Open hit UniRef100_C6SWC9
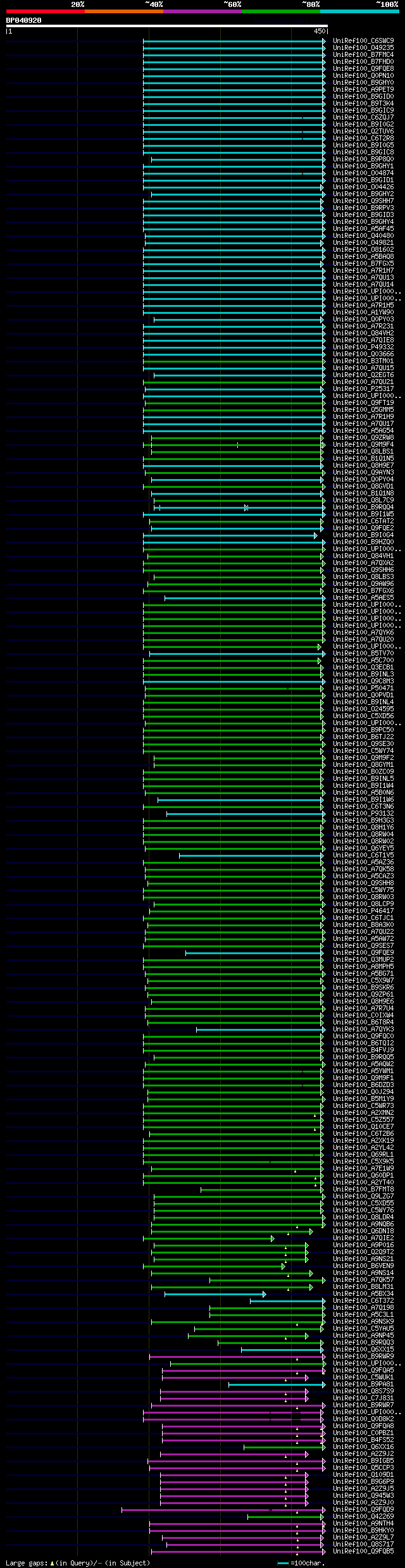Viewport: 405px width, 1568px height. click(x=363, y=40)
